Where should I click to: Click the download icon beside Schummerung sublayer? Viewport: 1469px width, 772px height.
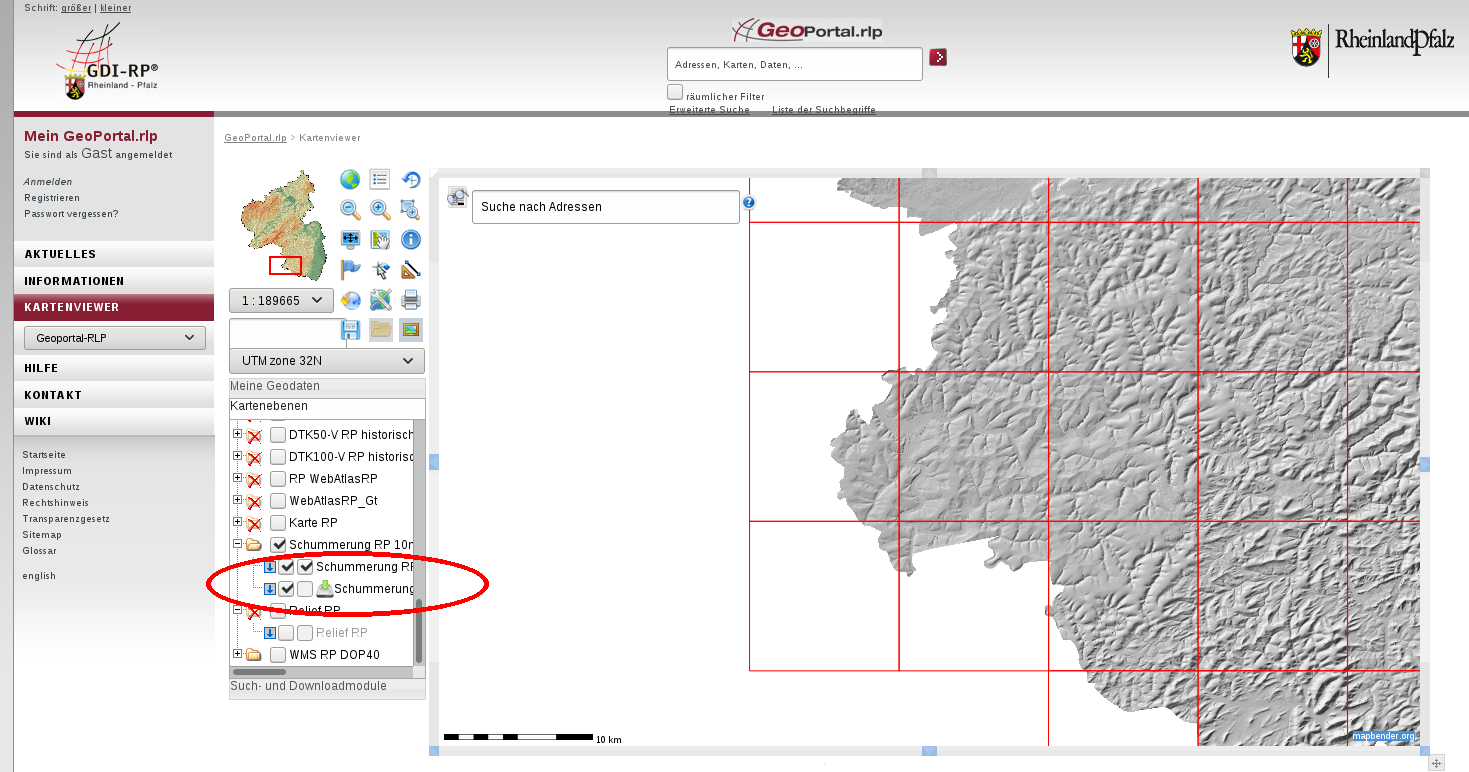324,588
